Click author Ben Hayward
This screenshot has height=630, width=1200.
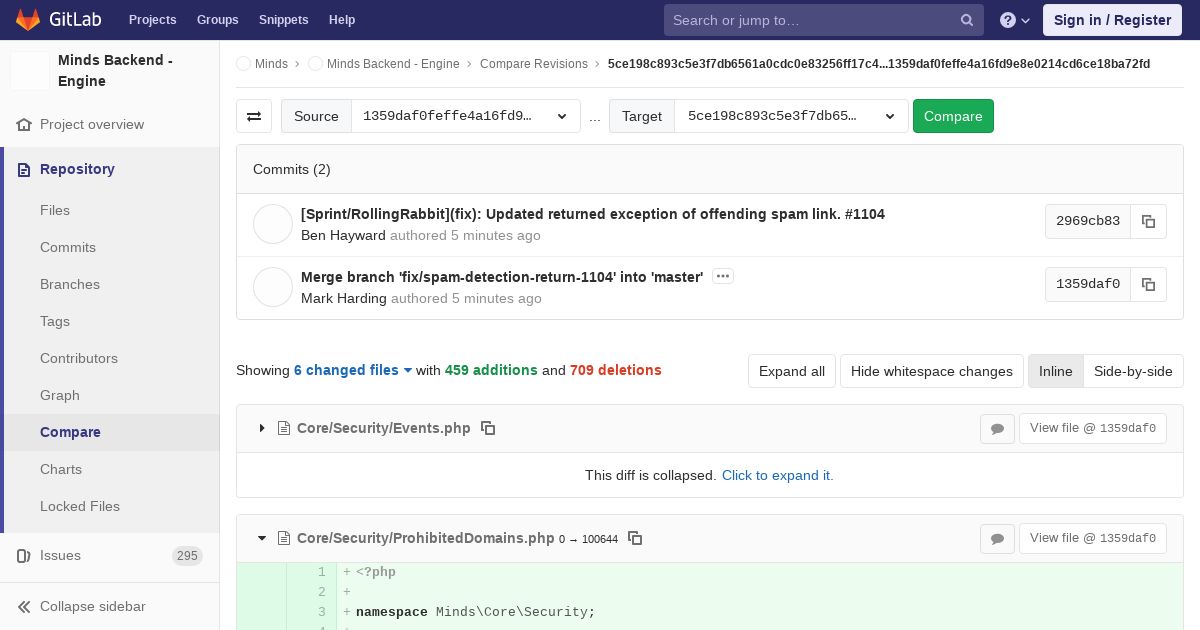pos(343,236)
